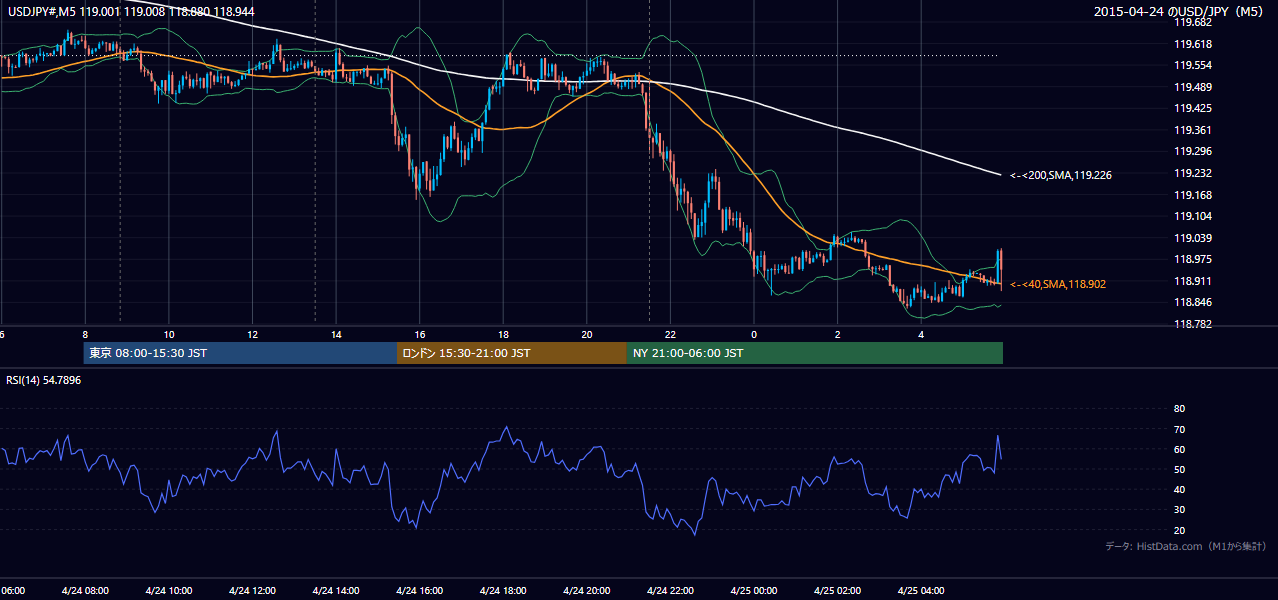Click hour label 8 under price chart
Image resolution: width=1278 pixels, height=600 pixels.
[x=85, y=334]
